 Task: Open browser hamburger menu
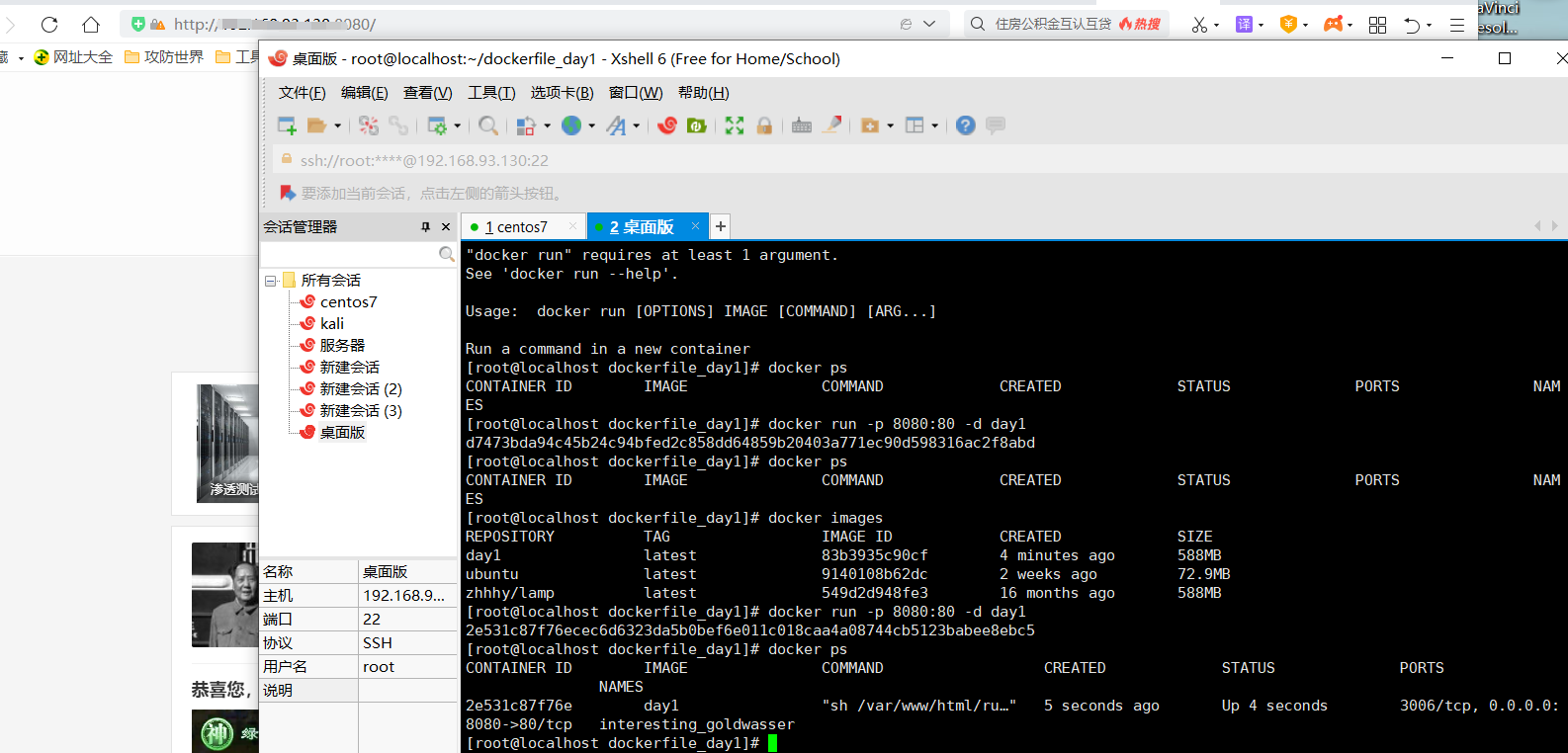click(x=1457, y=25)
